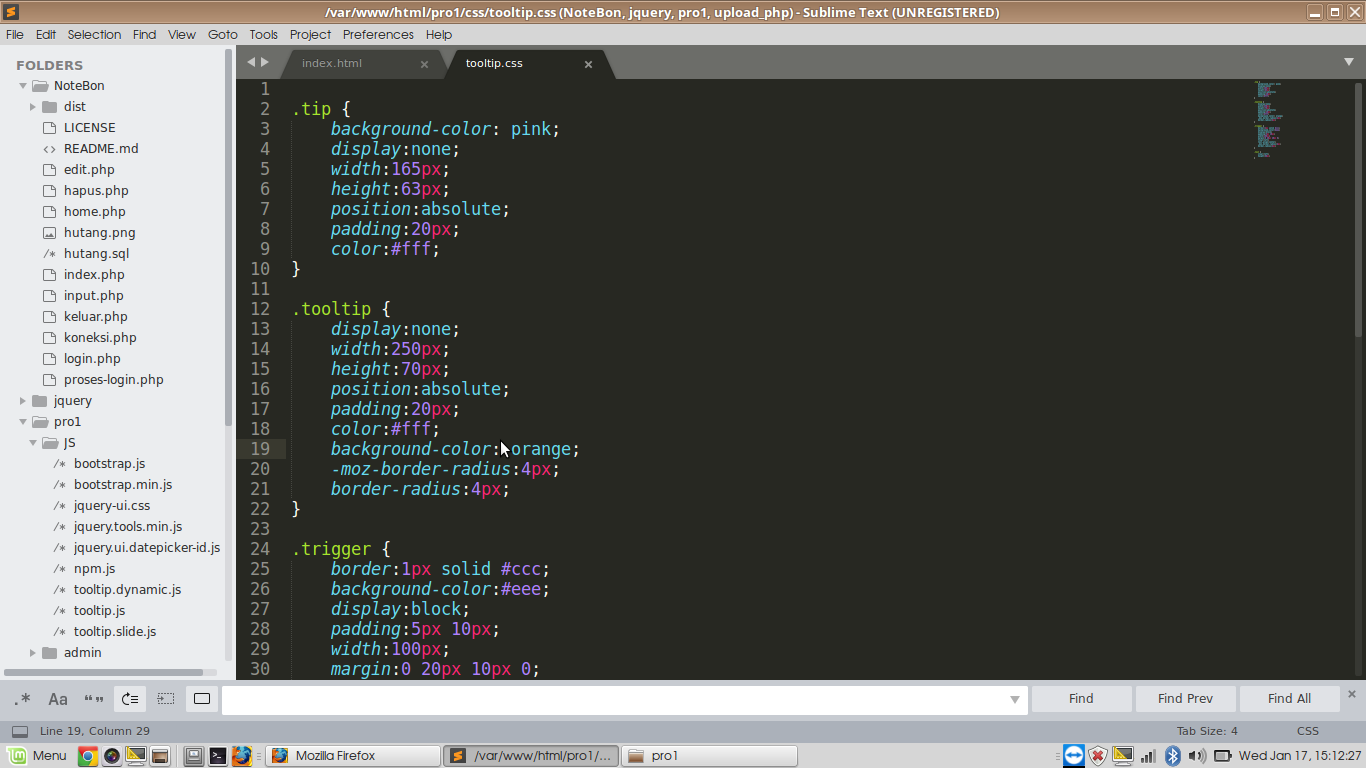Collapse the pro1 folder
Image resolution: width=1366 pixels, height=768 pixels.
(23, 422)
